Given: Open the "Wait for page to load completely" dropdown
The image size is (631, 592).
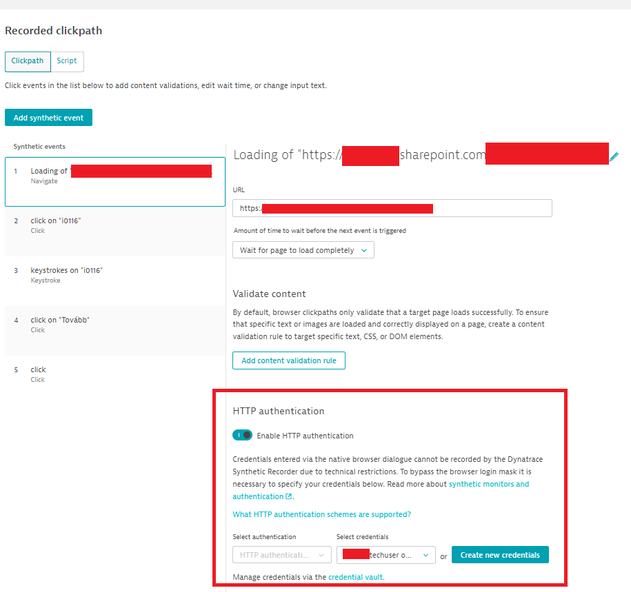Looking at the screenshot, I should point(303,250).
